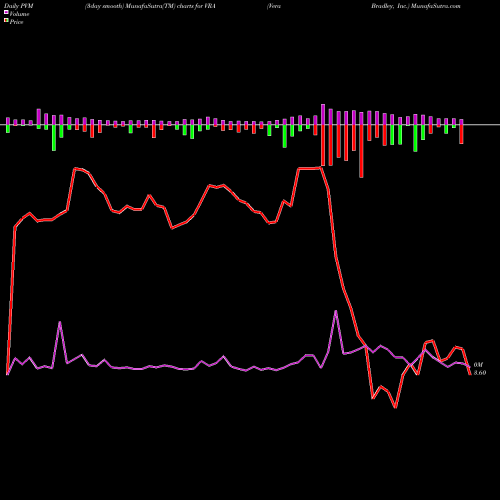Click the 0M volume value label

click(x=478, y=365)
